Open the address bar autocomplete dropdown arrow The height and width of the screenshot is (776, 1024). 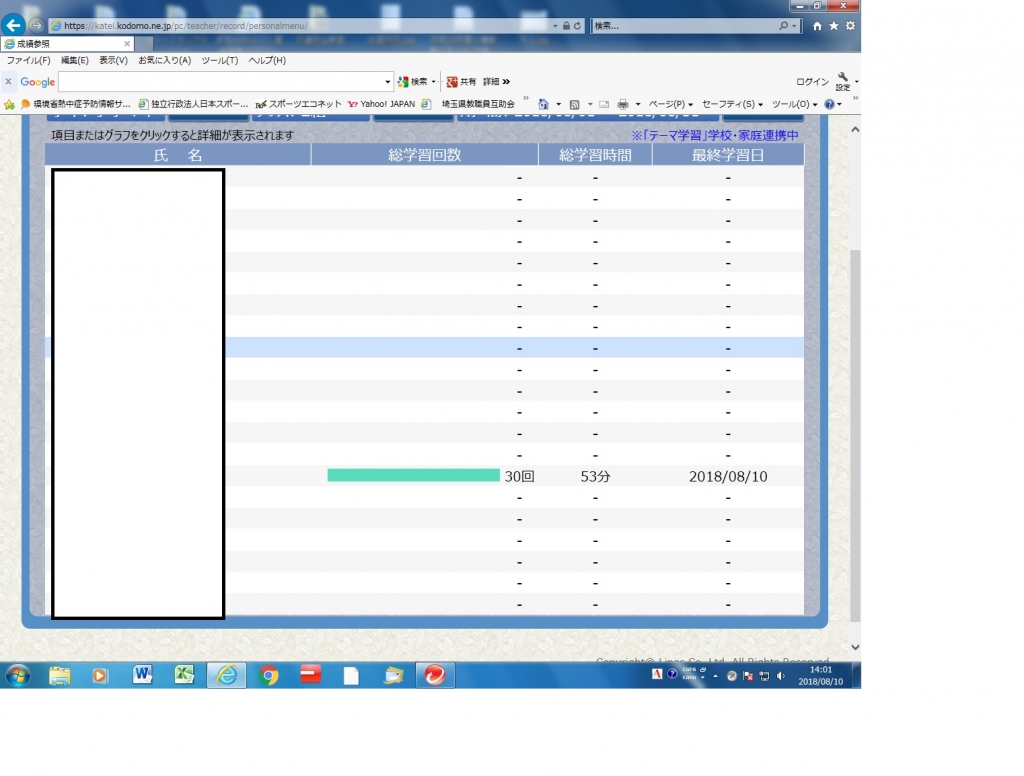pos(555,26)
